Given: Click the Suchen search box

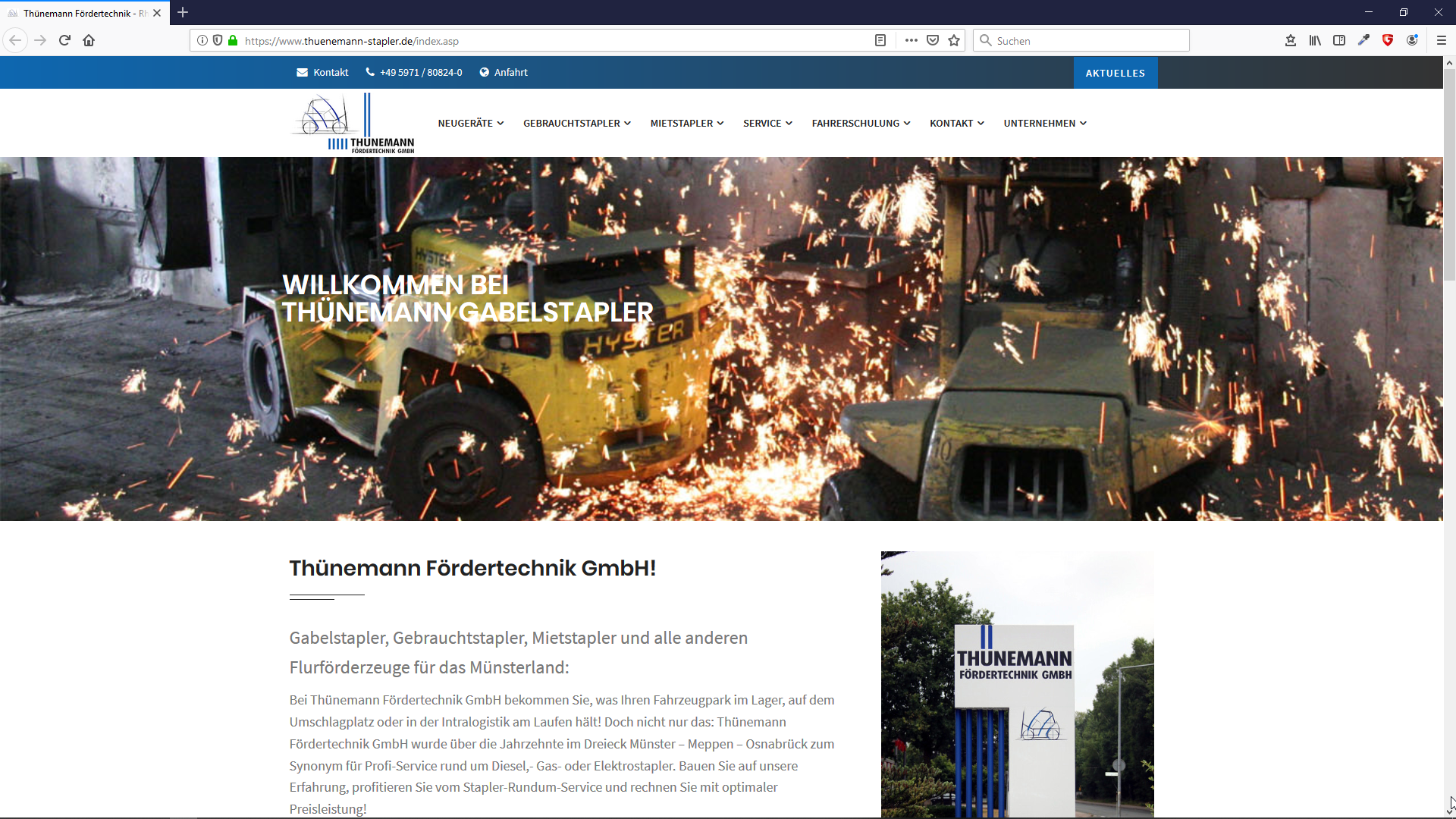Looking at the screenshot, I should (x=1081, y=40).
